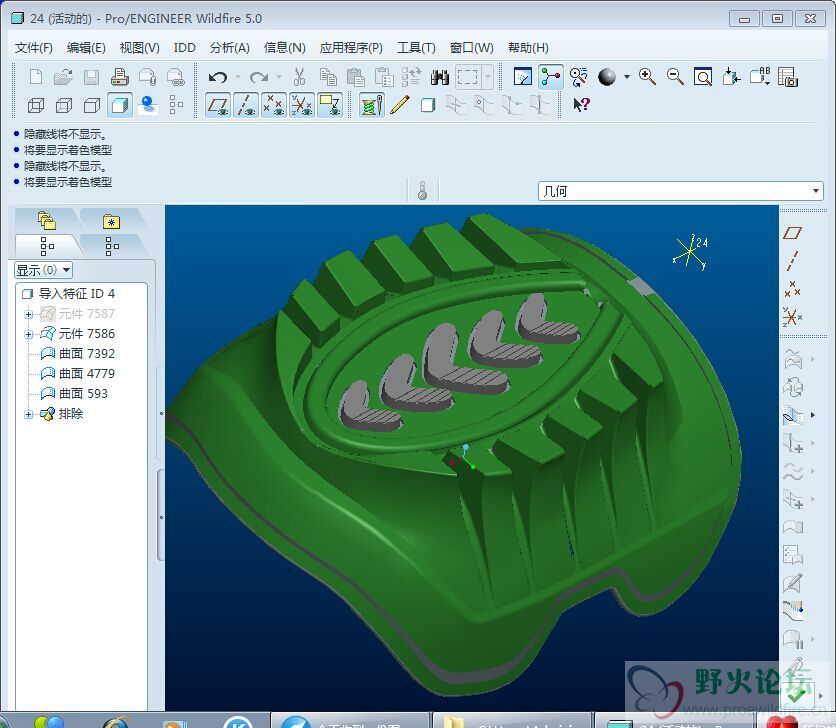Open the shading sphere dropdown arrow
Image resolution: width=836 pixels, height=728 pixels.
point(626,77)
